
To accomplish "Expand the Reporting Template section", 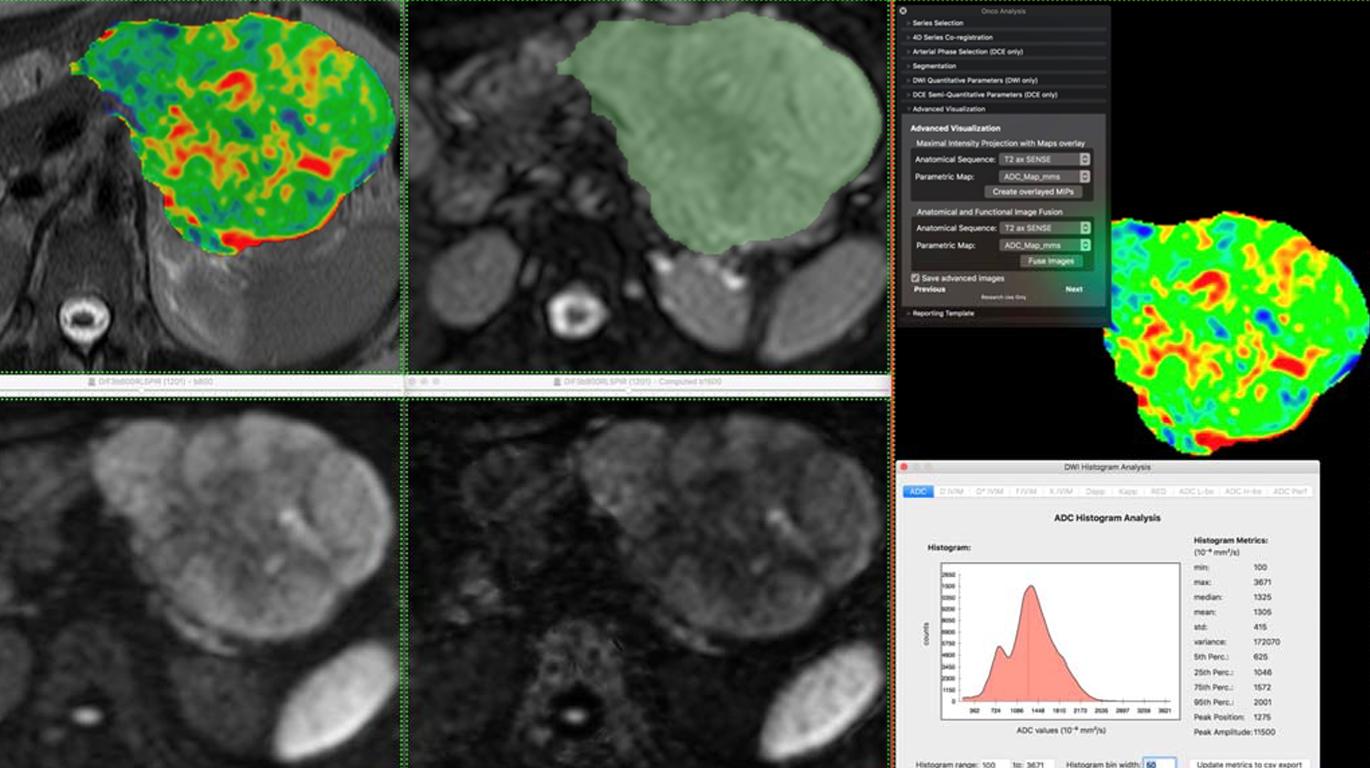I will click(945, 312).
